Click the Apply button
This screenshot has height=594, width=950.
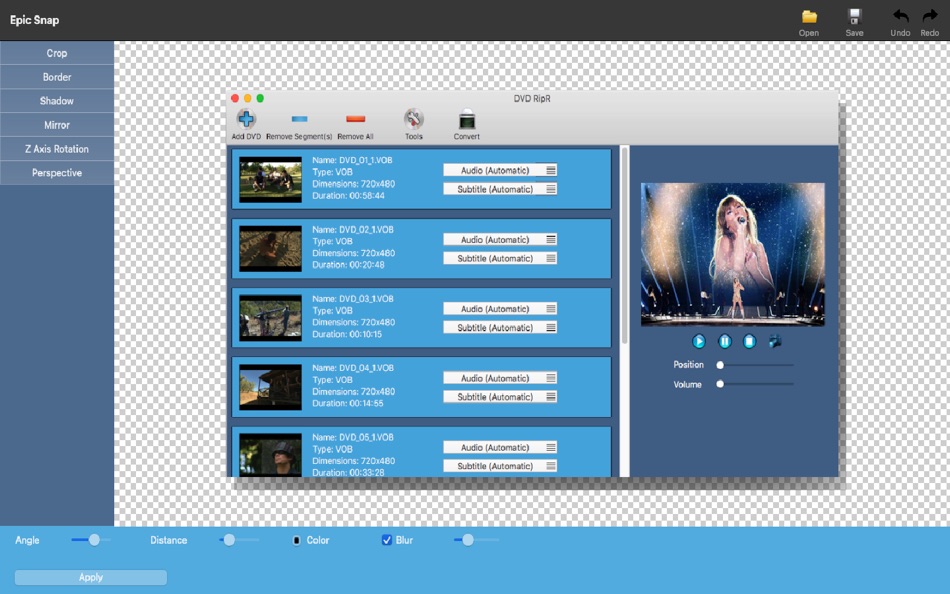90,577
